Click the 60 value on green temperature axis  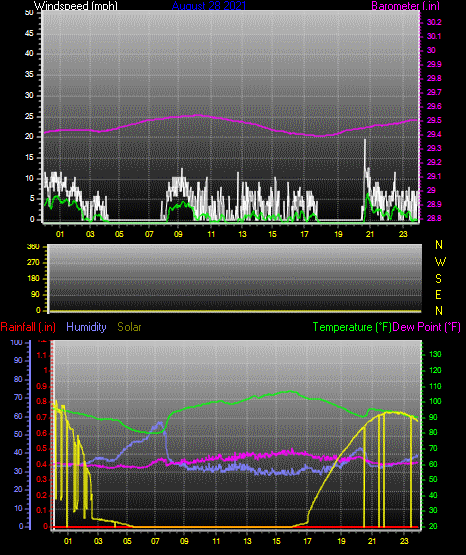[x=433, y=464]
